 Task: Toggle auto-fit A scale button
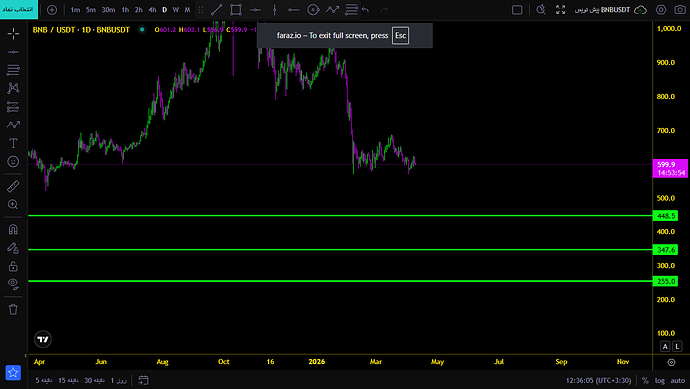pyautogui.click(x=665, y=347)
